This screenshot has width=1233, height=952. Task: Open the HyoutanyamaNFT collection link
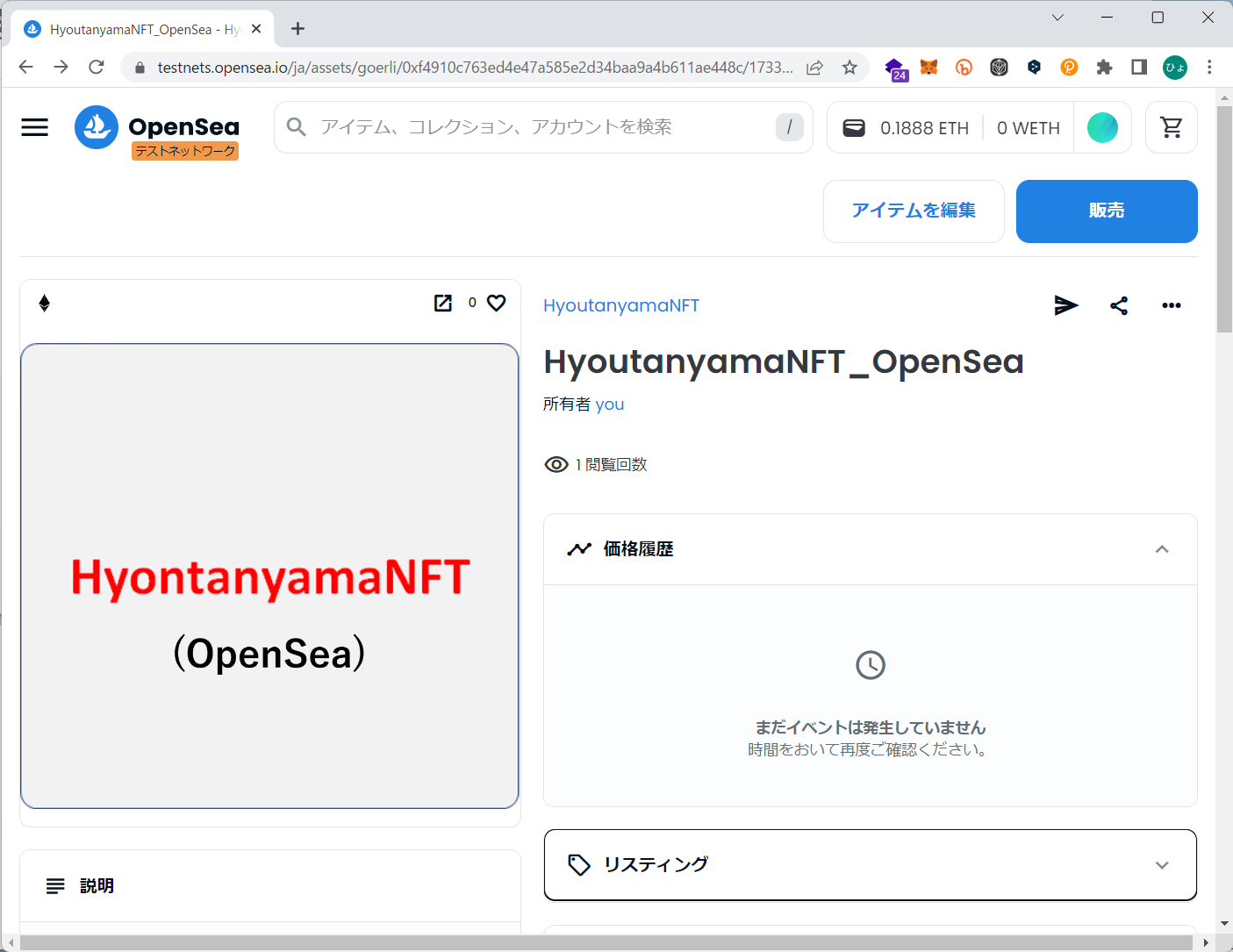[x=620, y=305]
